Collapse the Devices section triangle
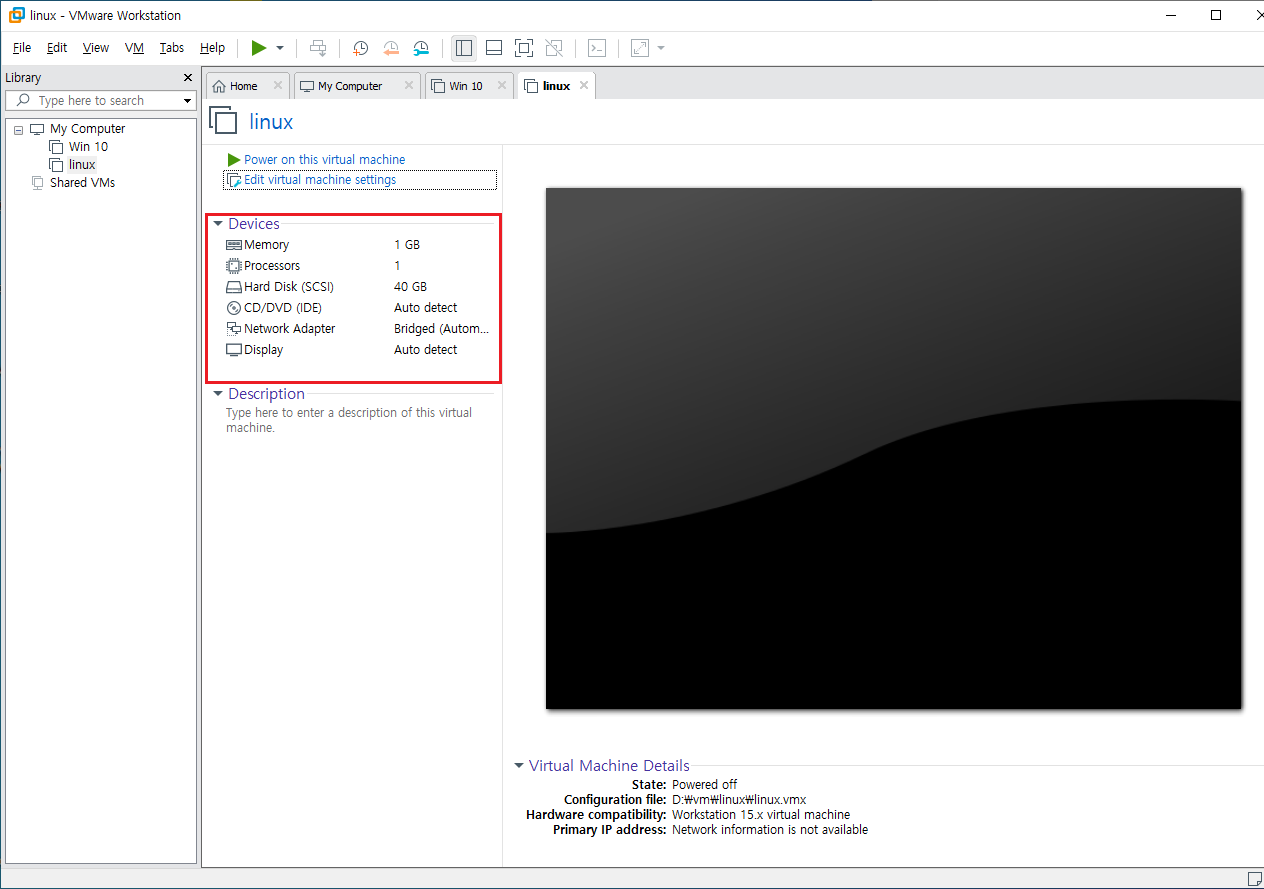The width and height of the screenshot is (1264, 889). (218, 224)
